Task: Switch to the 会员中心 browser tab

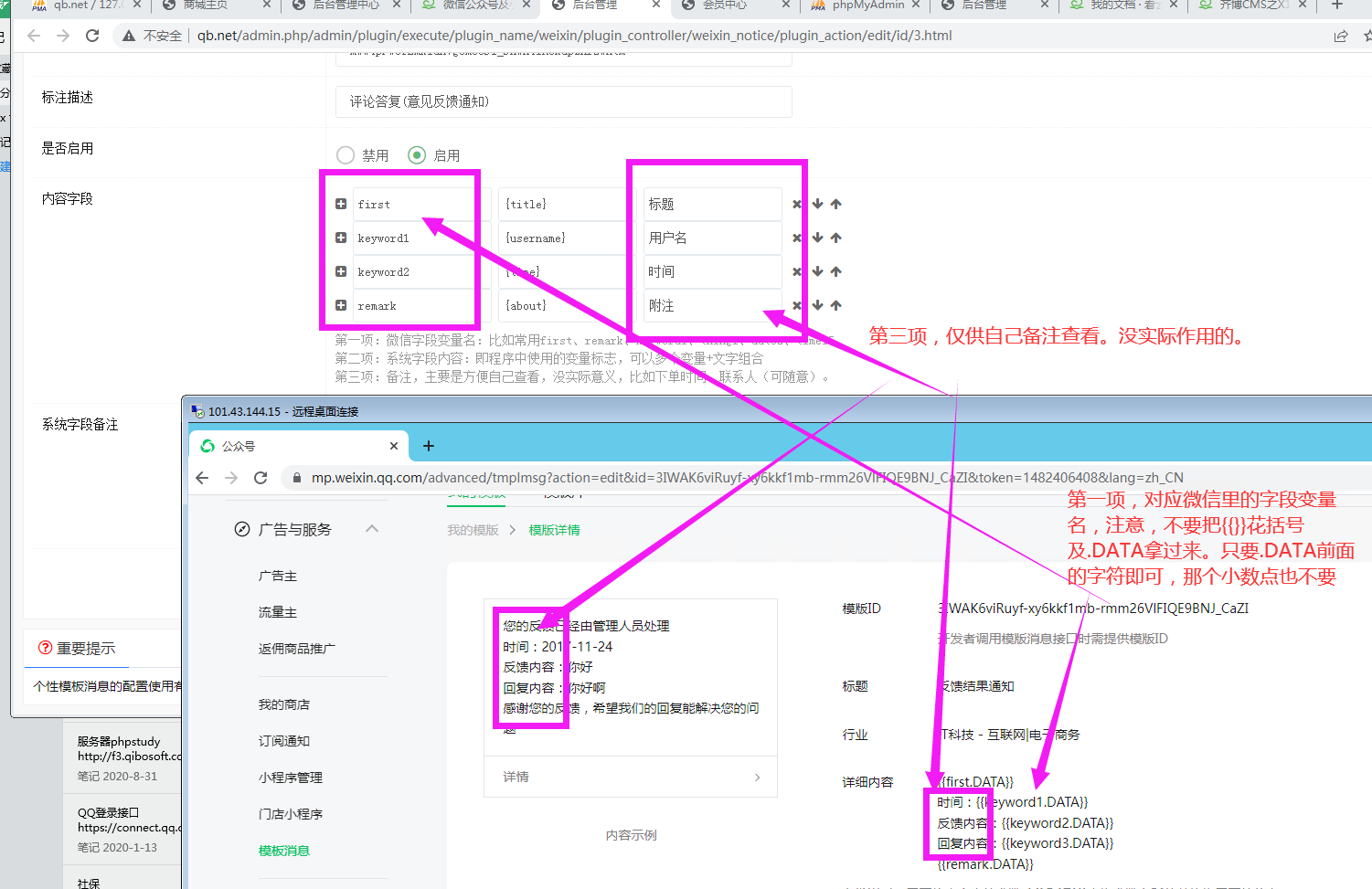Action: (724, 5)
